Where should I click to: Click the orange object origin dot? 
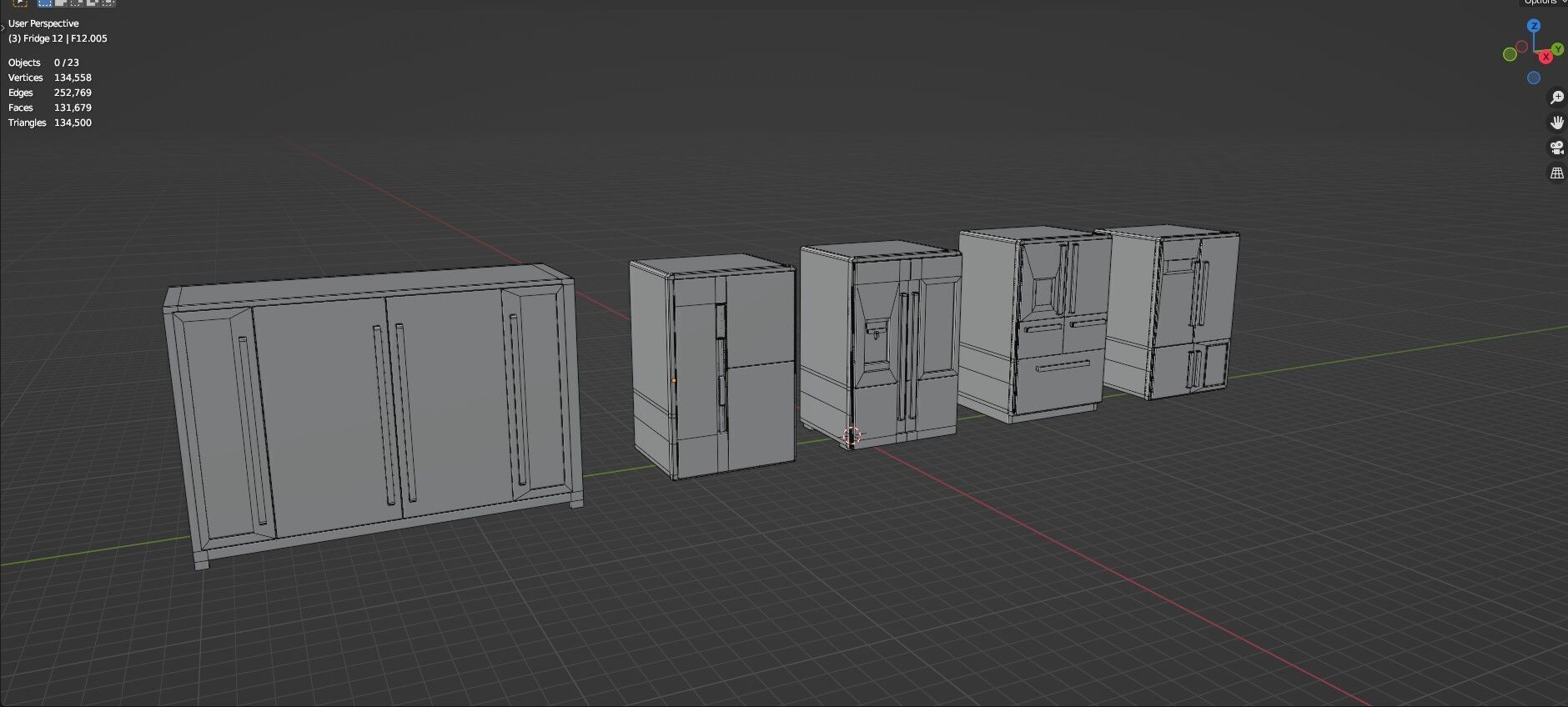[674, 380]
